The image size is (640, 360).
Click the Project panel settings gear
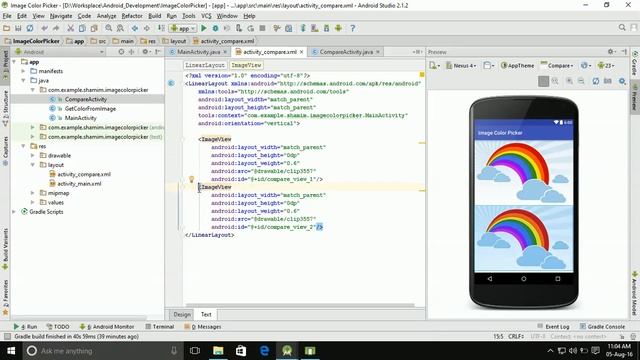[x=145, y=52]
